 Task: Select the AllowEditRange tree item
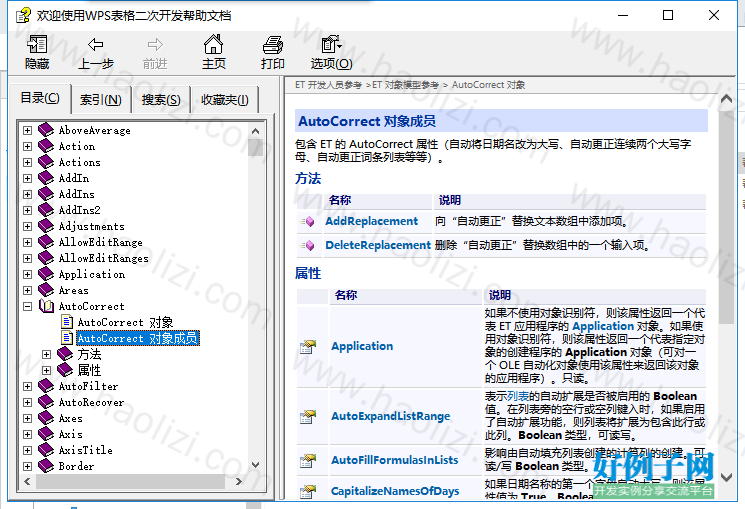click(x=100, y=242)
